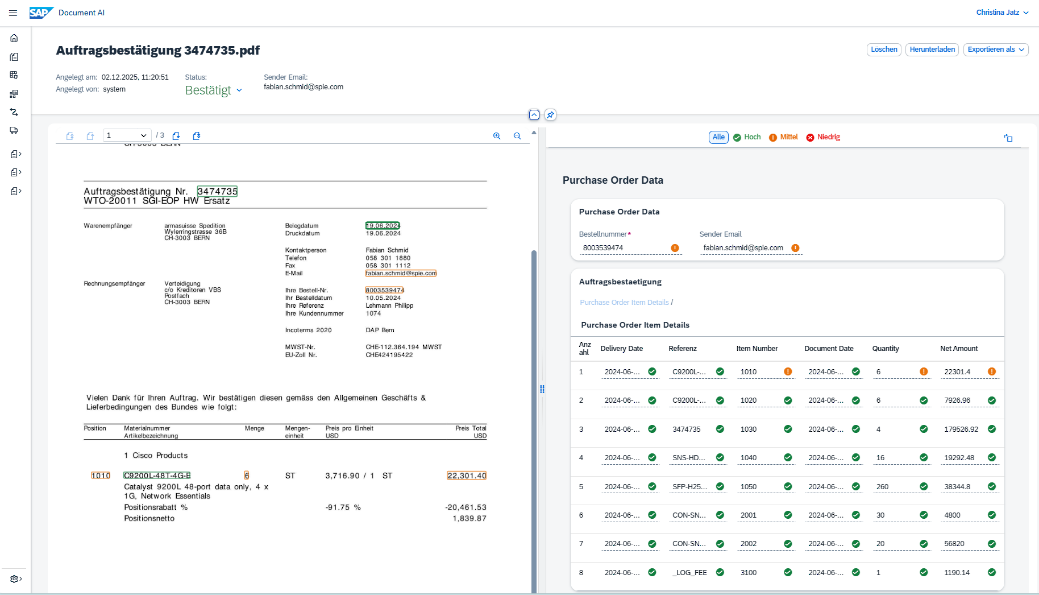Click the Löschen button

tap(884, 49)
